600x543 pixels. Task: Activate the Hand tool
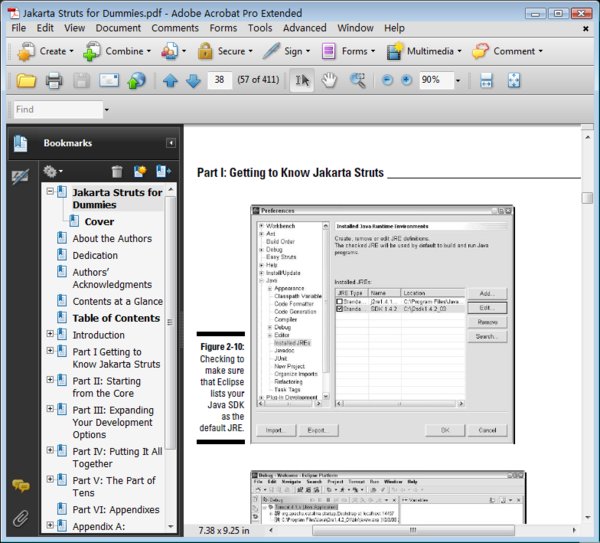click(329, 80)
